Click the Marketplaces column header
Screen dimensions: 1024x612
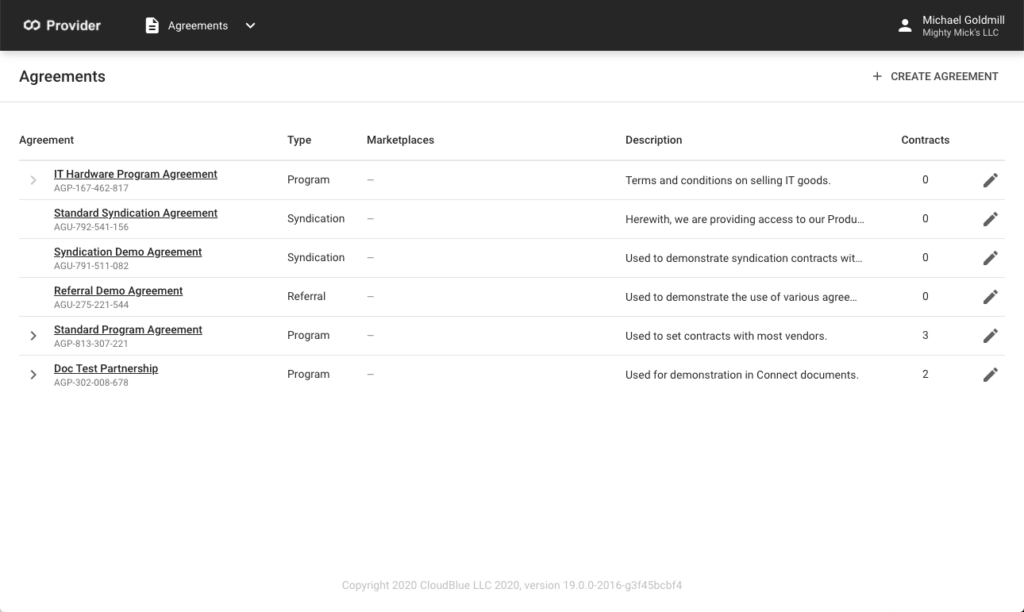[x=400, y=140]
